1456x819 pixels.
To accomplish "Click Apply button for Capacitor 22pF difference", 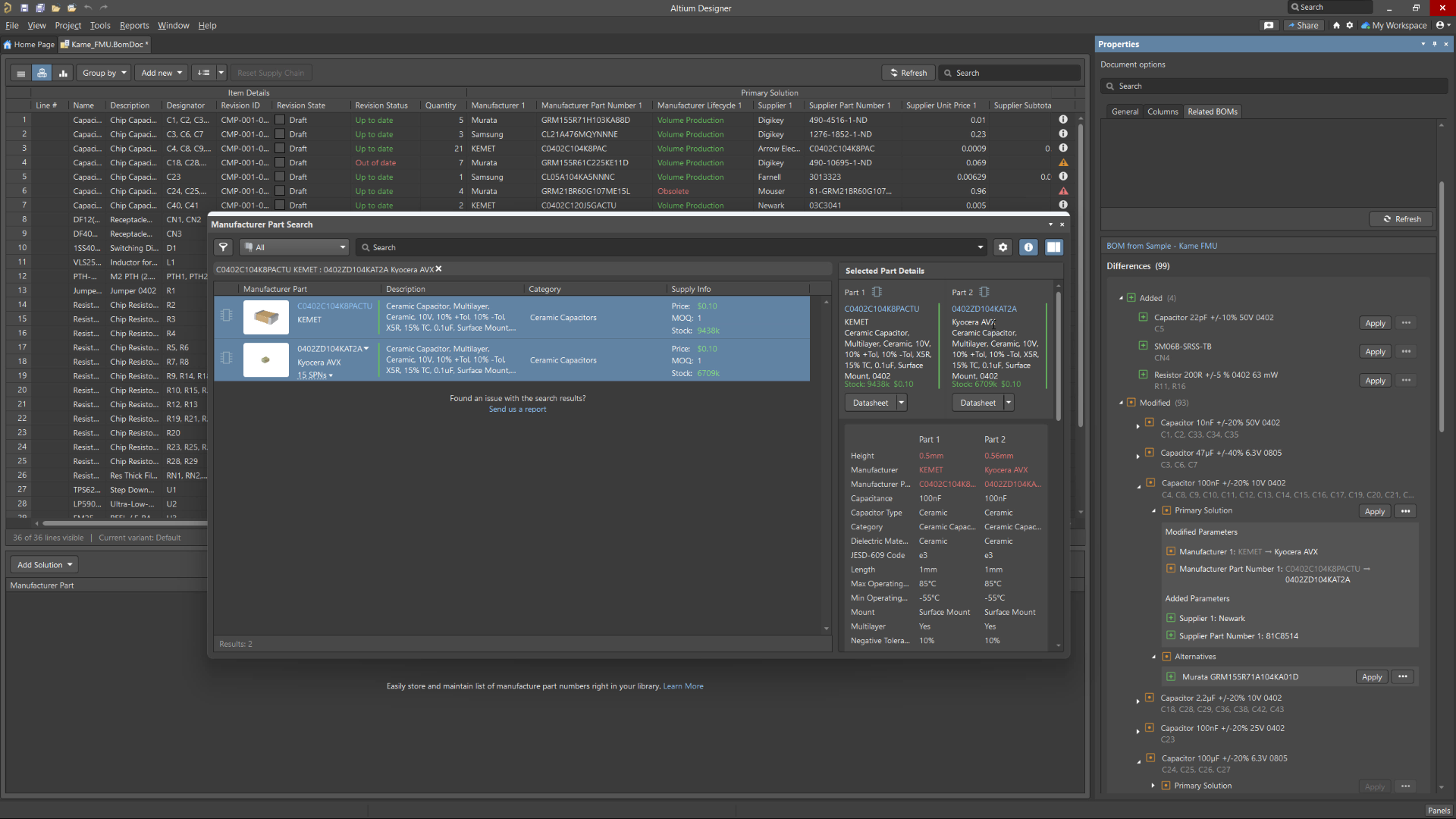I will (1375, 322).
